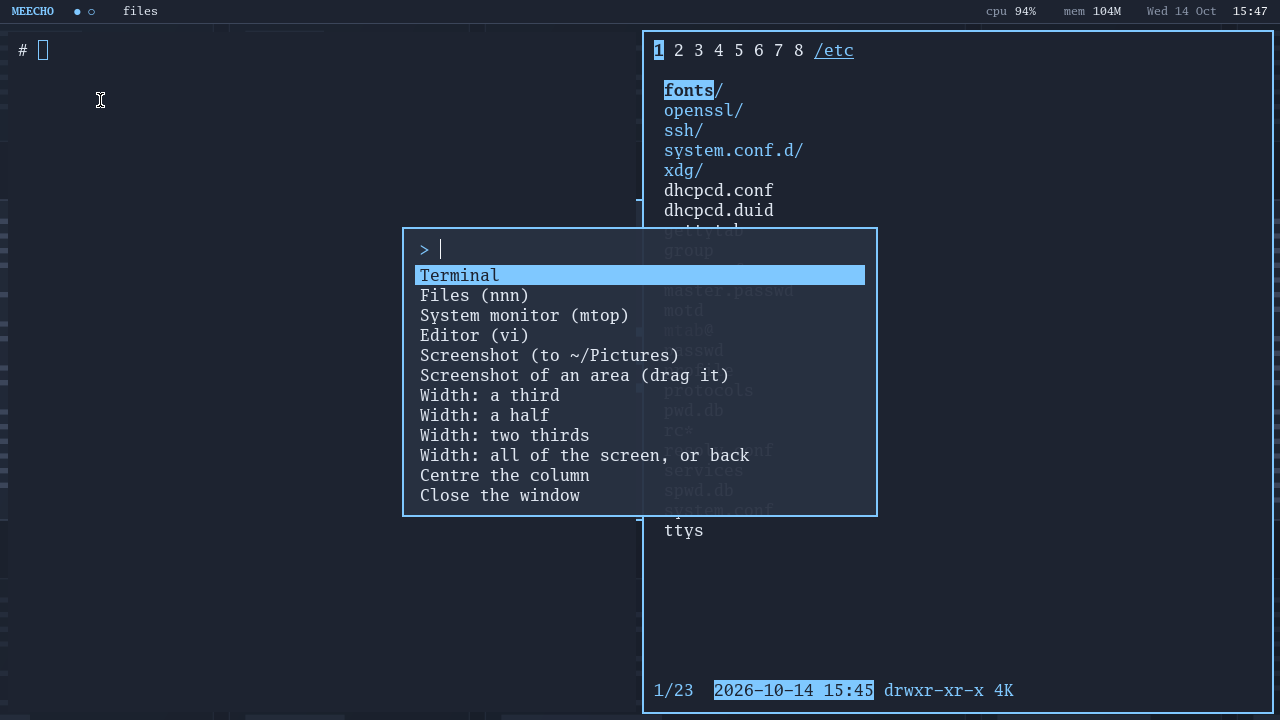Open nnn context tab 7
This screenshot has height=720, width=1280.
[779, 51]
